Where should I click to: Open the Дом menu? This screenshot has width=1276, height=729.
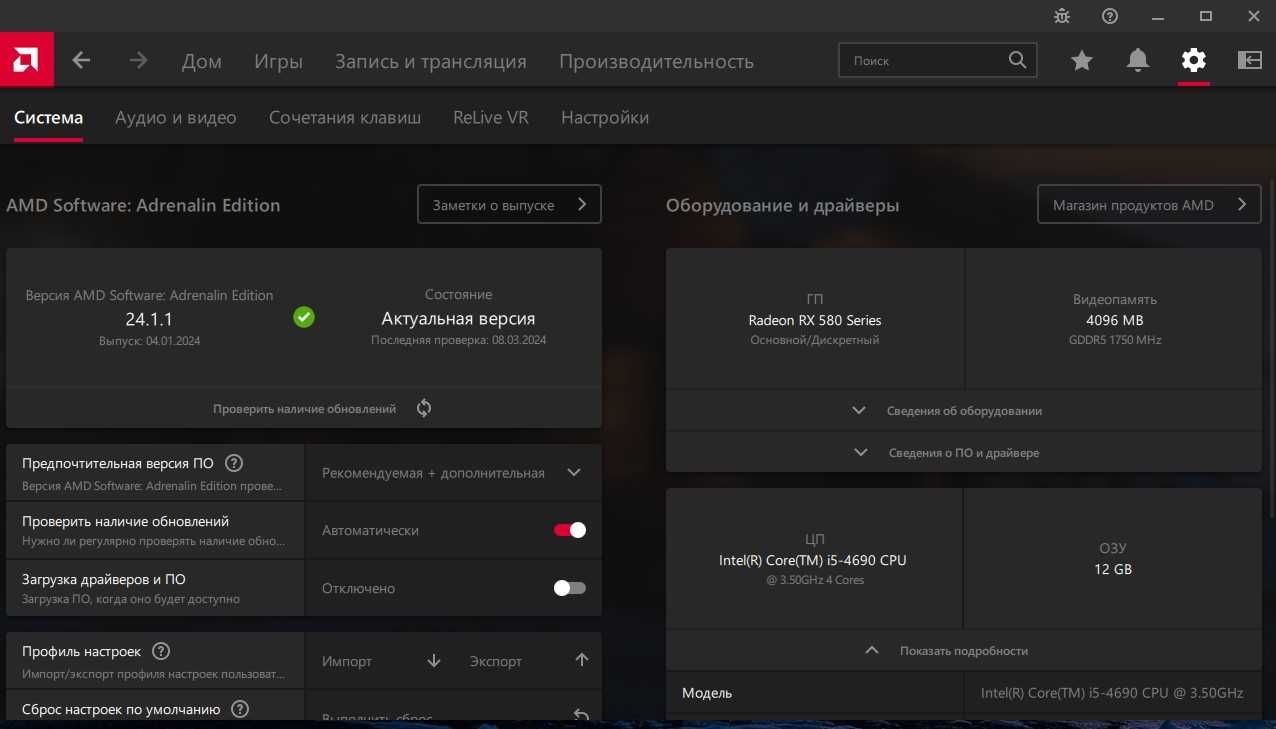[x=202, y=61]
